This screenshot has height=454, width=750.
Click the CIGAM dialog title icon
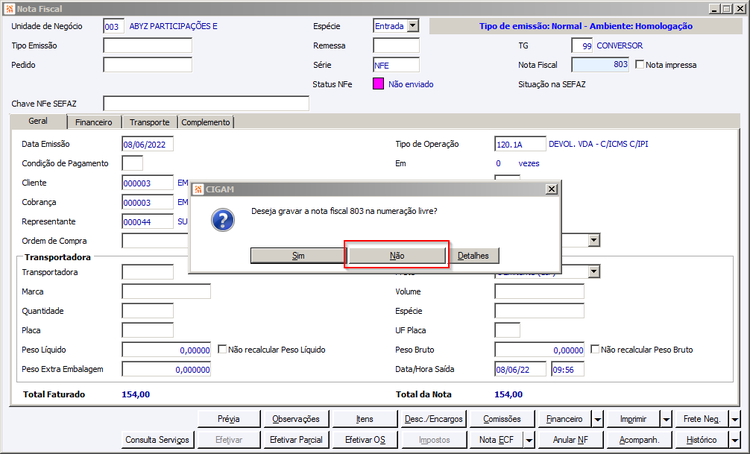198,189
